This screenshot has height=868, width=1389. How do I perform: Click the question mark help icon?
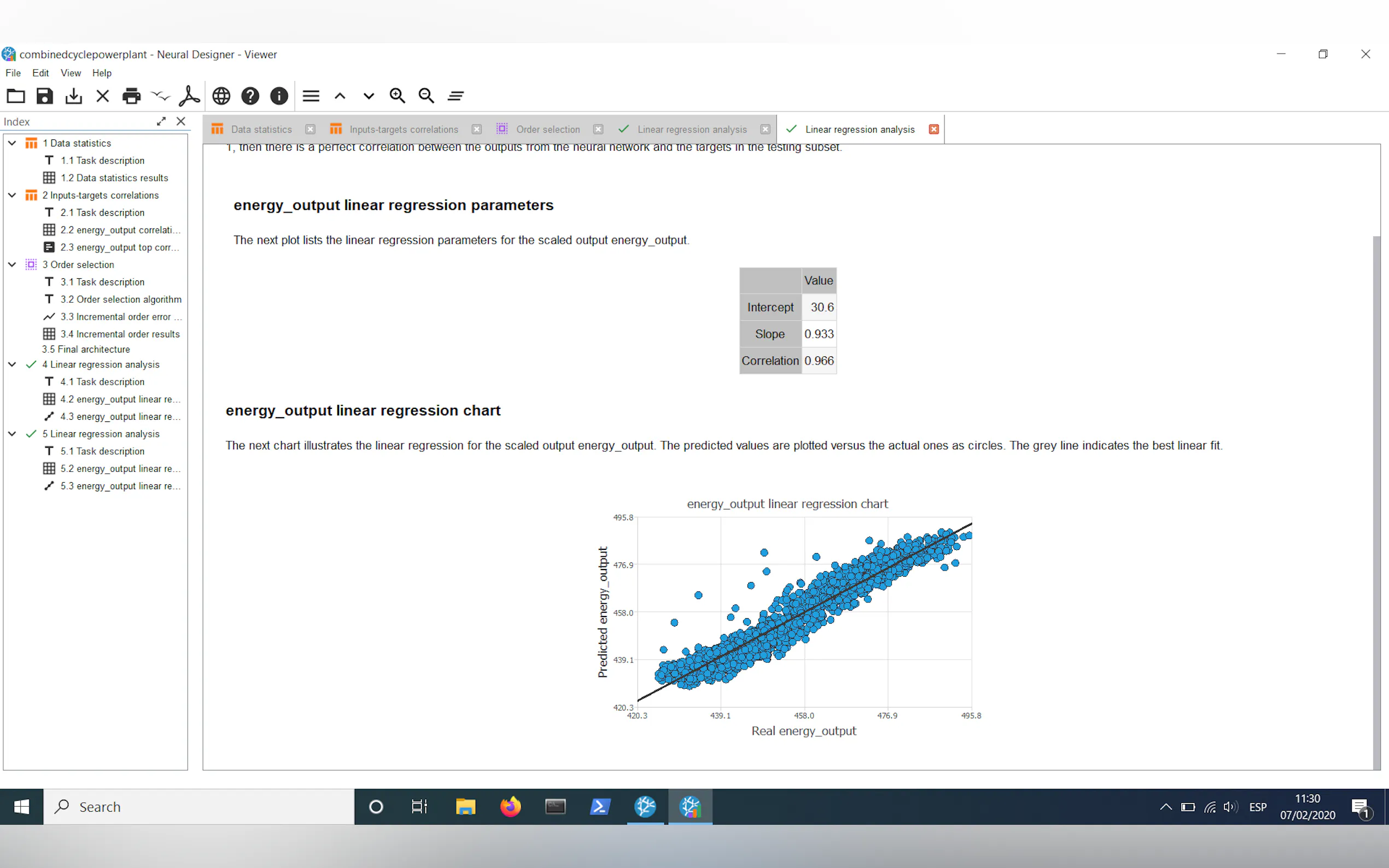(x=250, y=96)
